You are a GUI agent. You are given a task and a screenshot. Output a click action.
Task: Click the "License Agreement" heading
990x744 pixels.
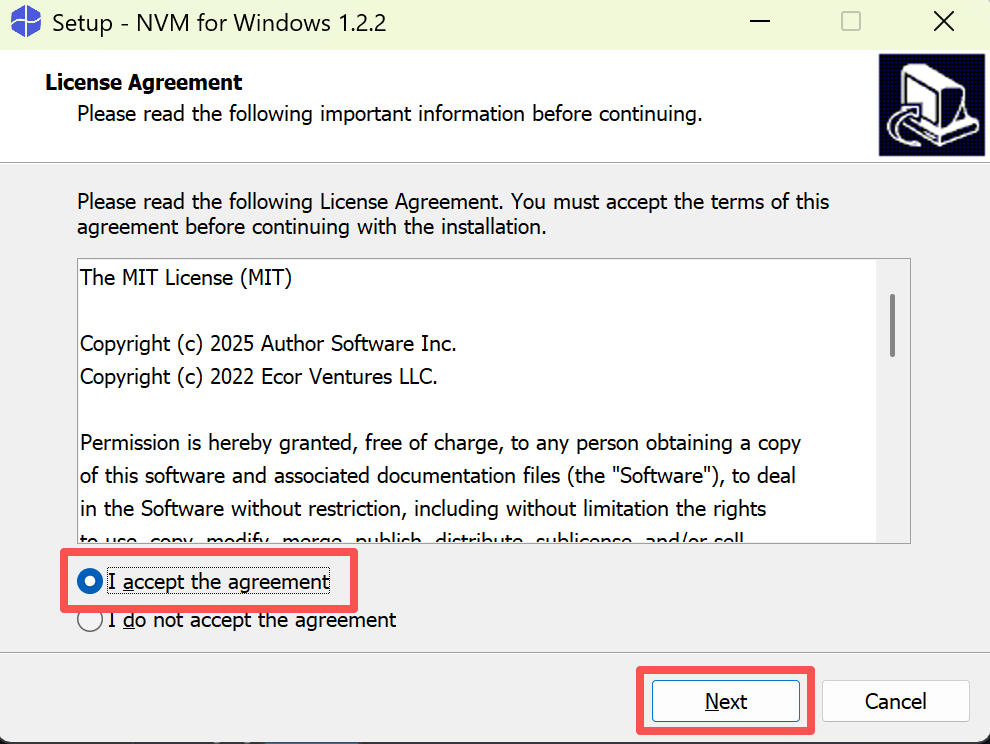[x=143, y=82]
